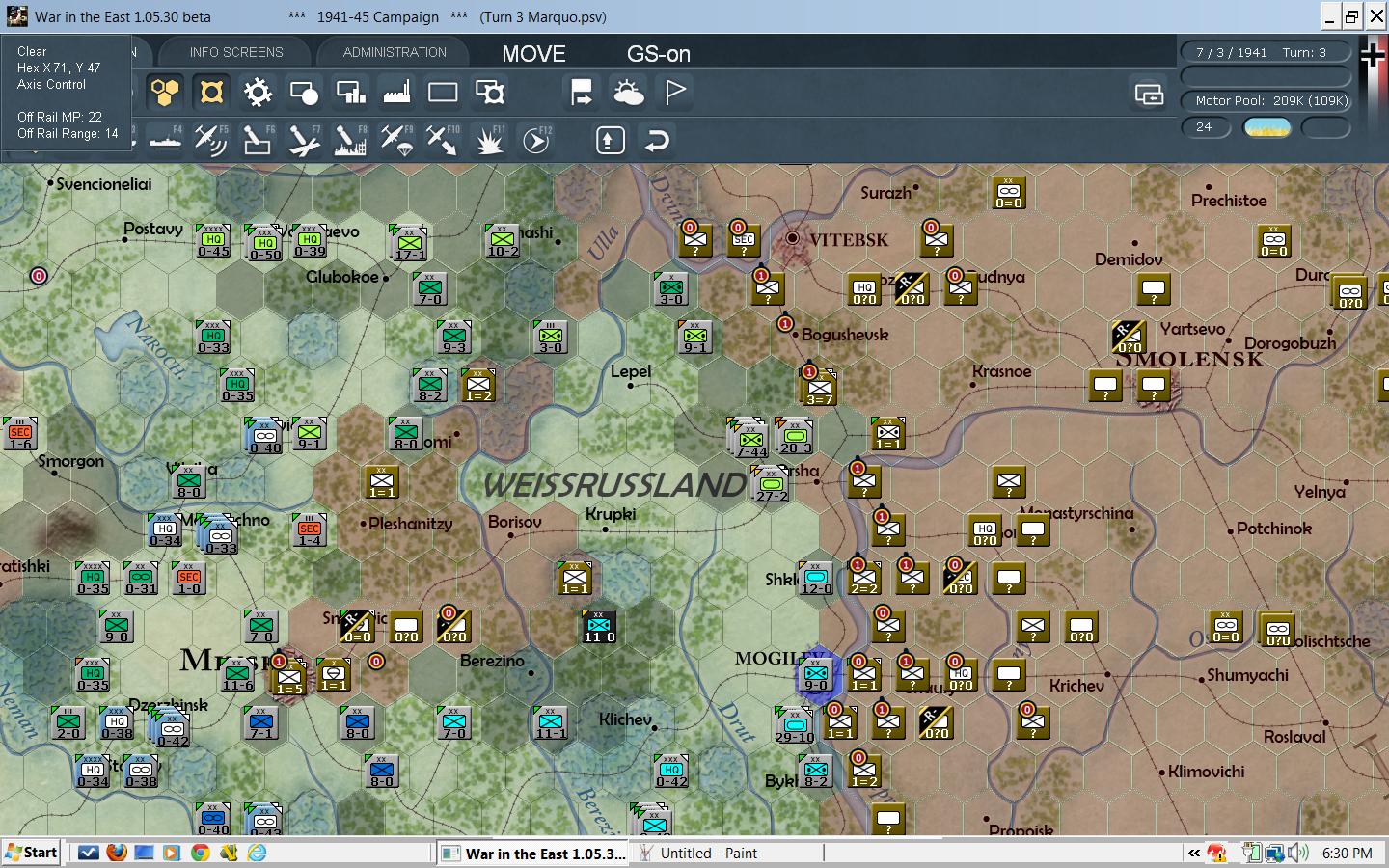Open the ADMINISTRATION tab
This screenshot has width=1389, height=868.
point(395,52)
